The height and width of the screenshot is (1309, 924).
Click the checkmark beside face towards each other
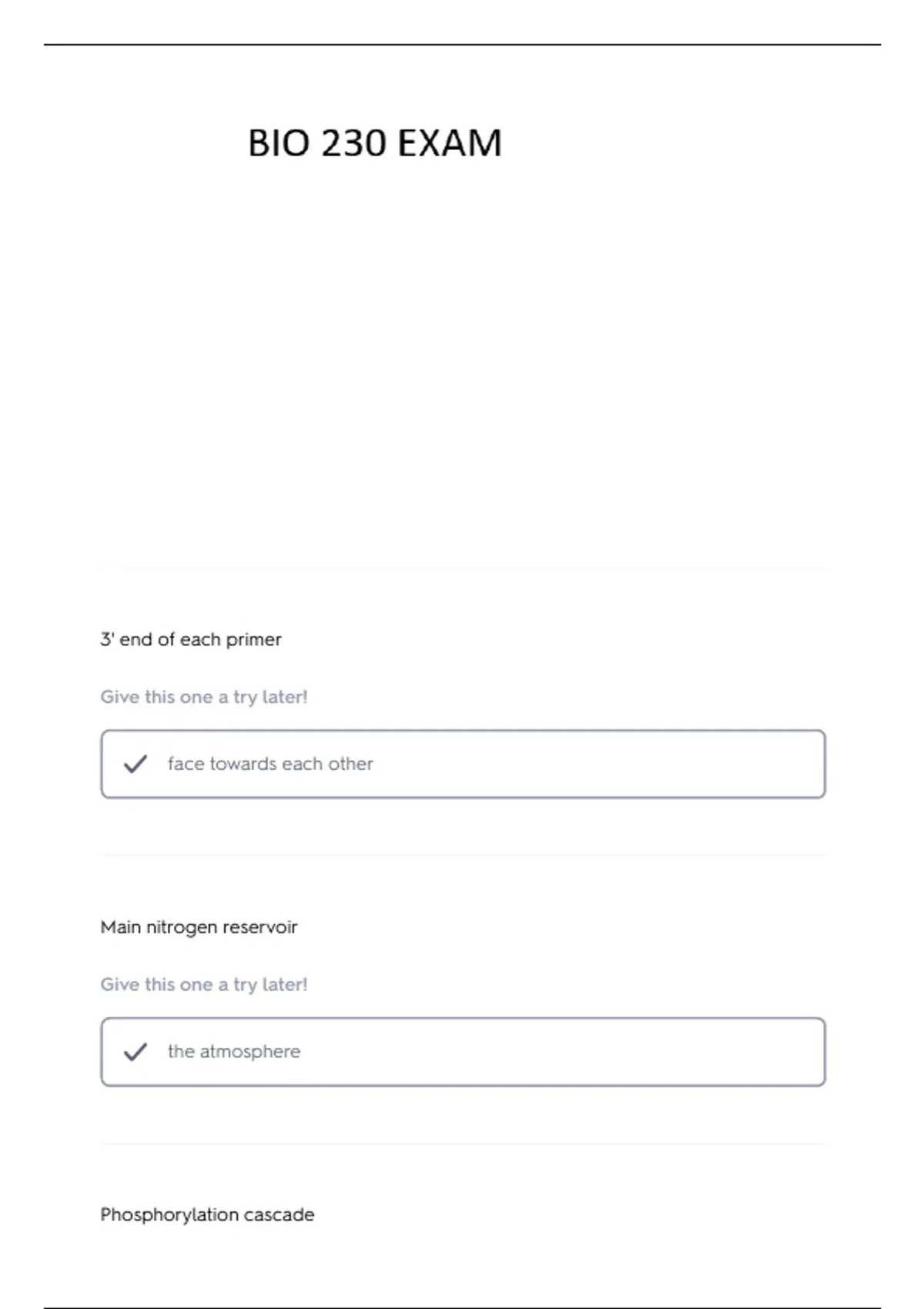136,764
